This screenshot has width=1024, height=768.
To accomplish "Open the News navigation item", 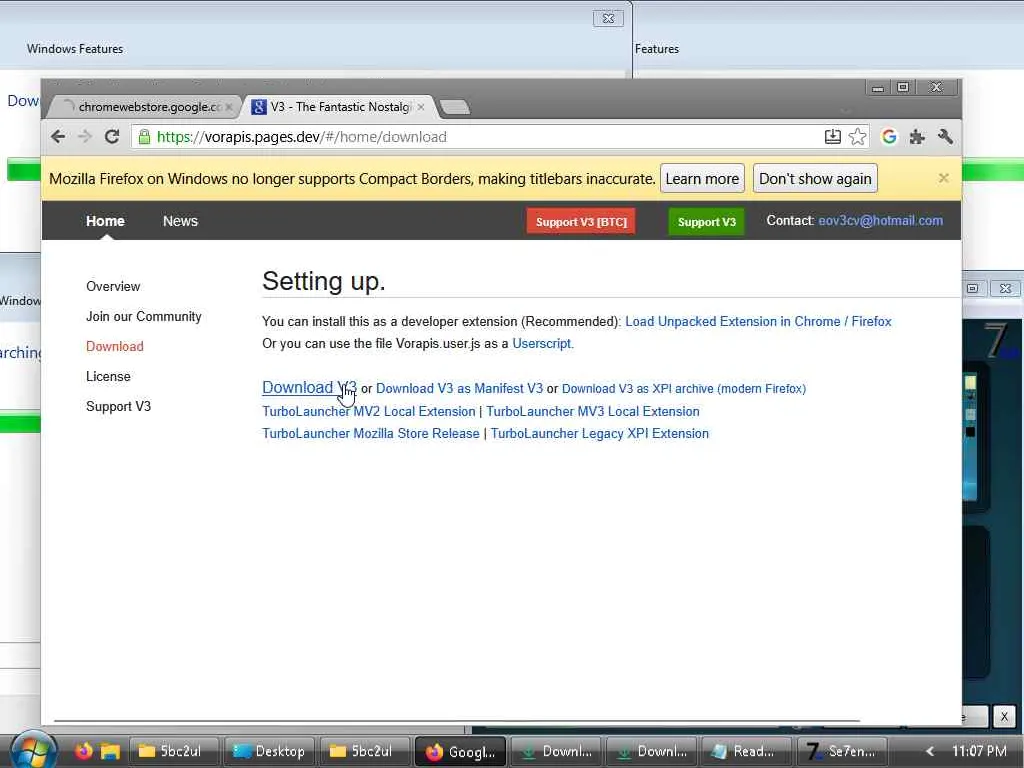I will coord(180,221).
